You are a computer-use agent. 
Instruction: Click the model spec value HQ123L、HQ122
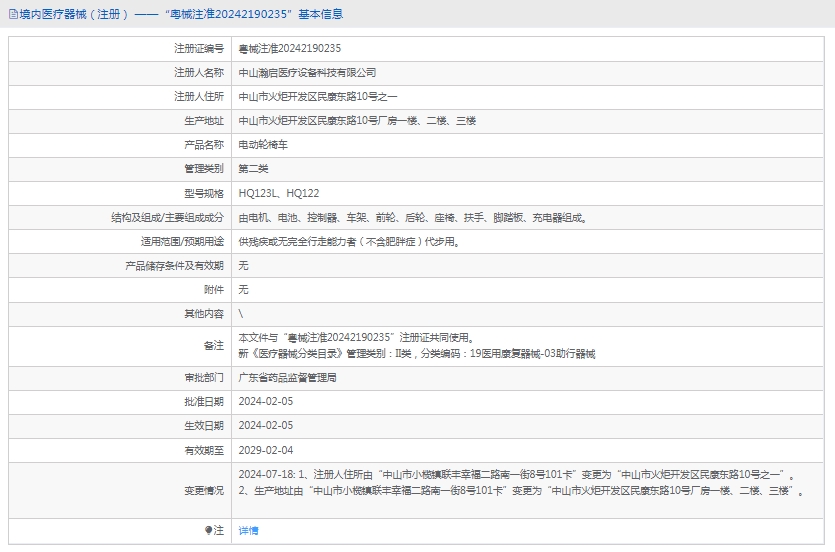coord(279,193)
